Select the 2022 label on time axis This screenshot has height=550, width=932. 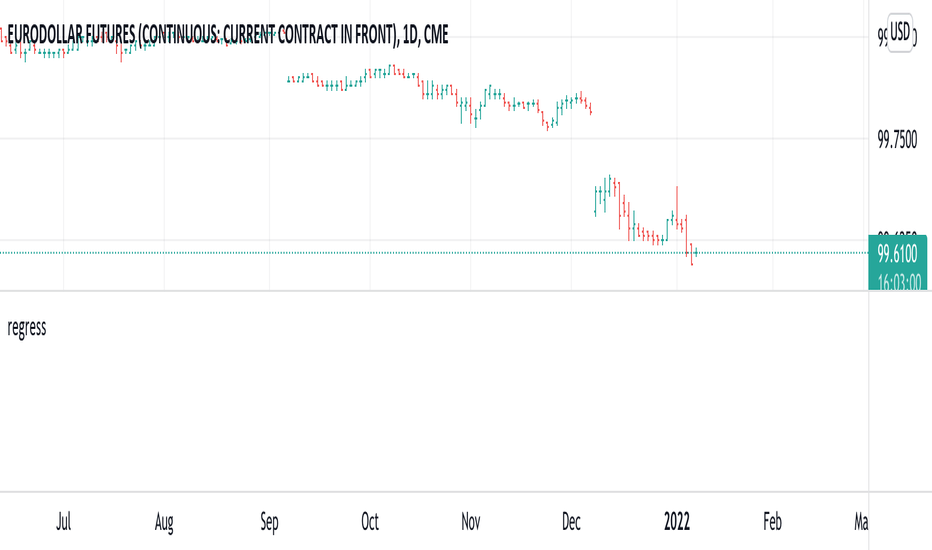676,521
